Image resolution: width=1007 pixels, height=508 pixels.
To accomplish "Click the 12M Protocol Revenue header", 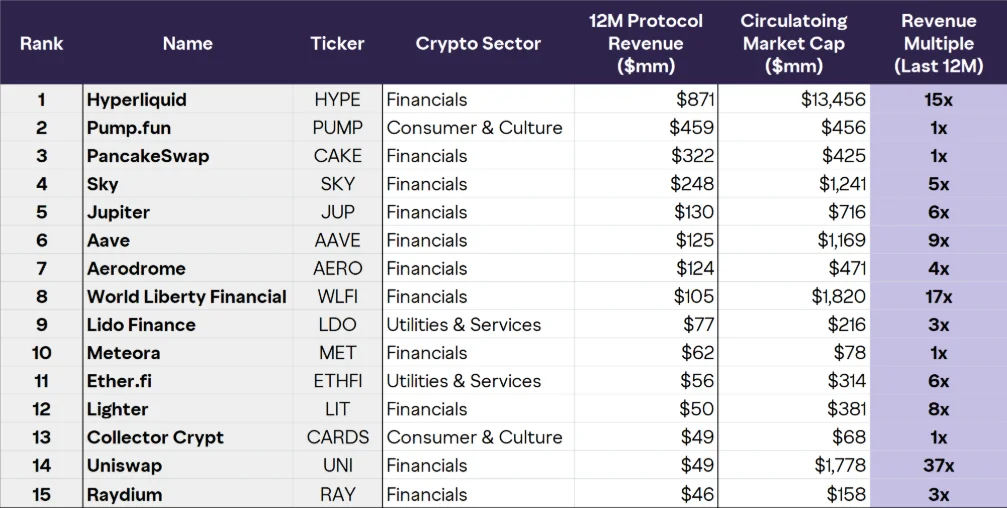I will (646, 44).
